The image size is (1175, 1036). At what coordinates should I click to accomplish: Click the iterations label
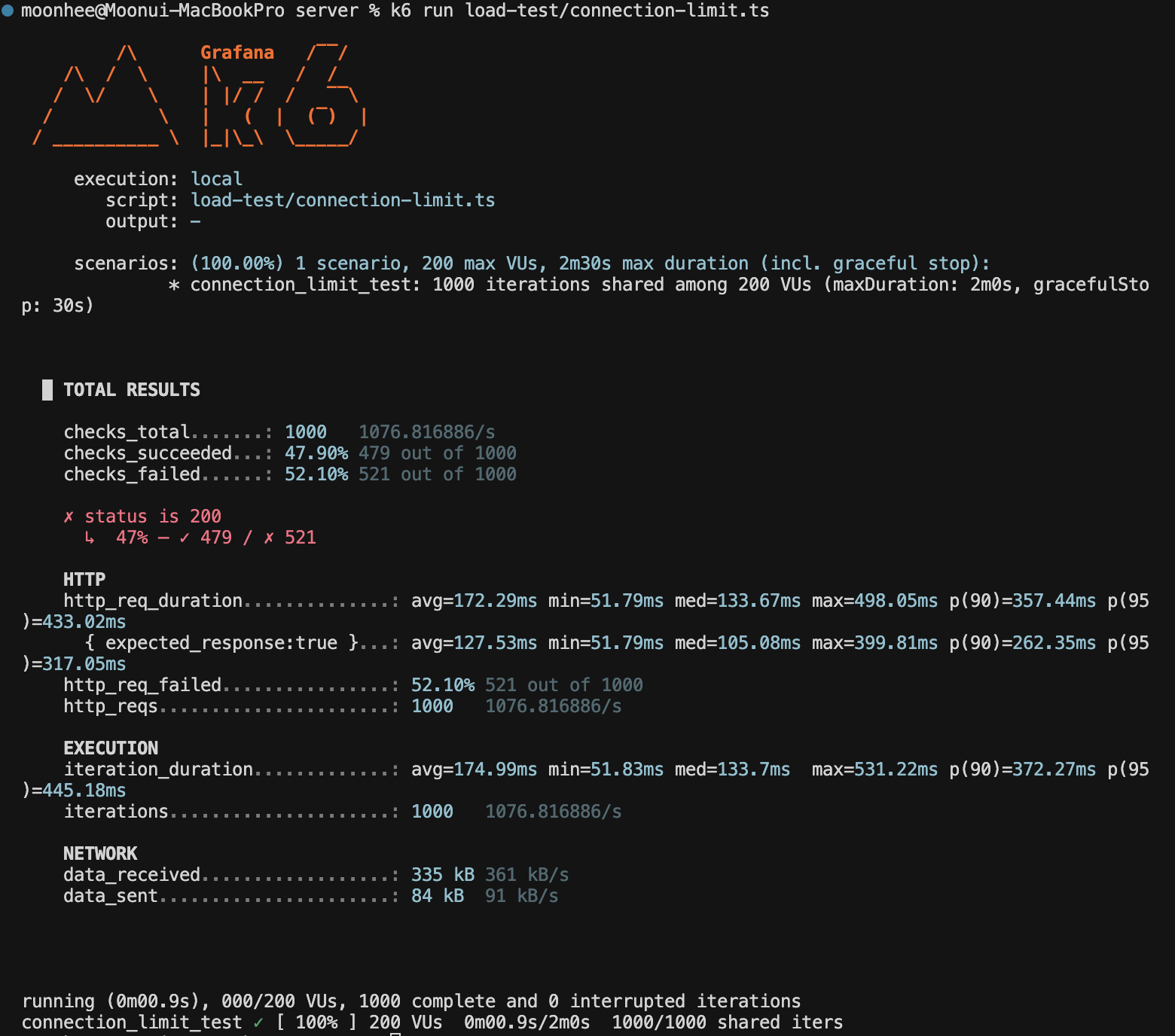click(x=116, y=812)
